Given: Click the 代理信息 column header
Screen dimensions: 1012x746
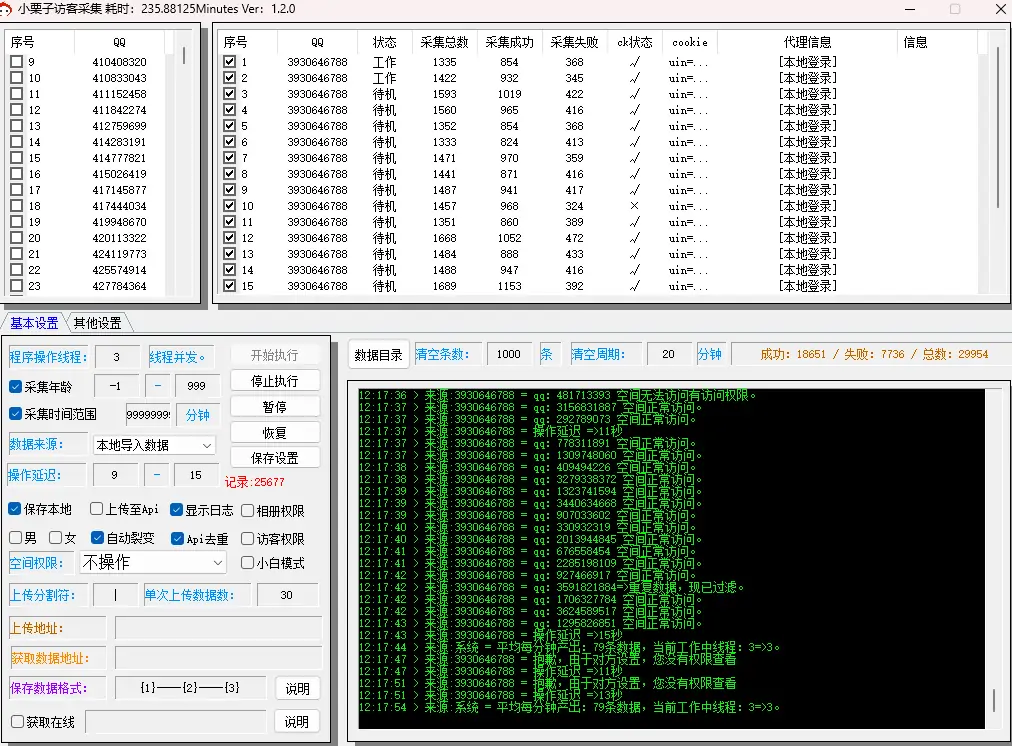Looking at the screenshot, I should click(x=807, y=43).
